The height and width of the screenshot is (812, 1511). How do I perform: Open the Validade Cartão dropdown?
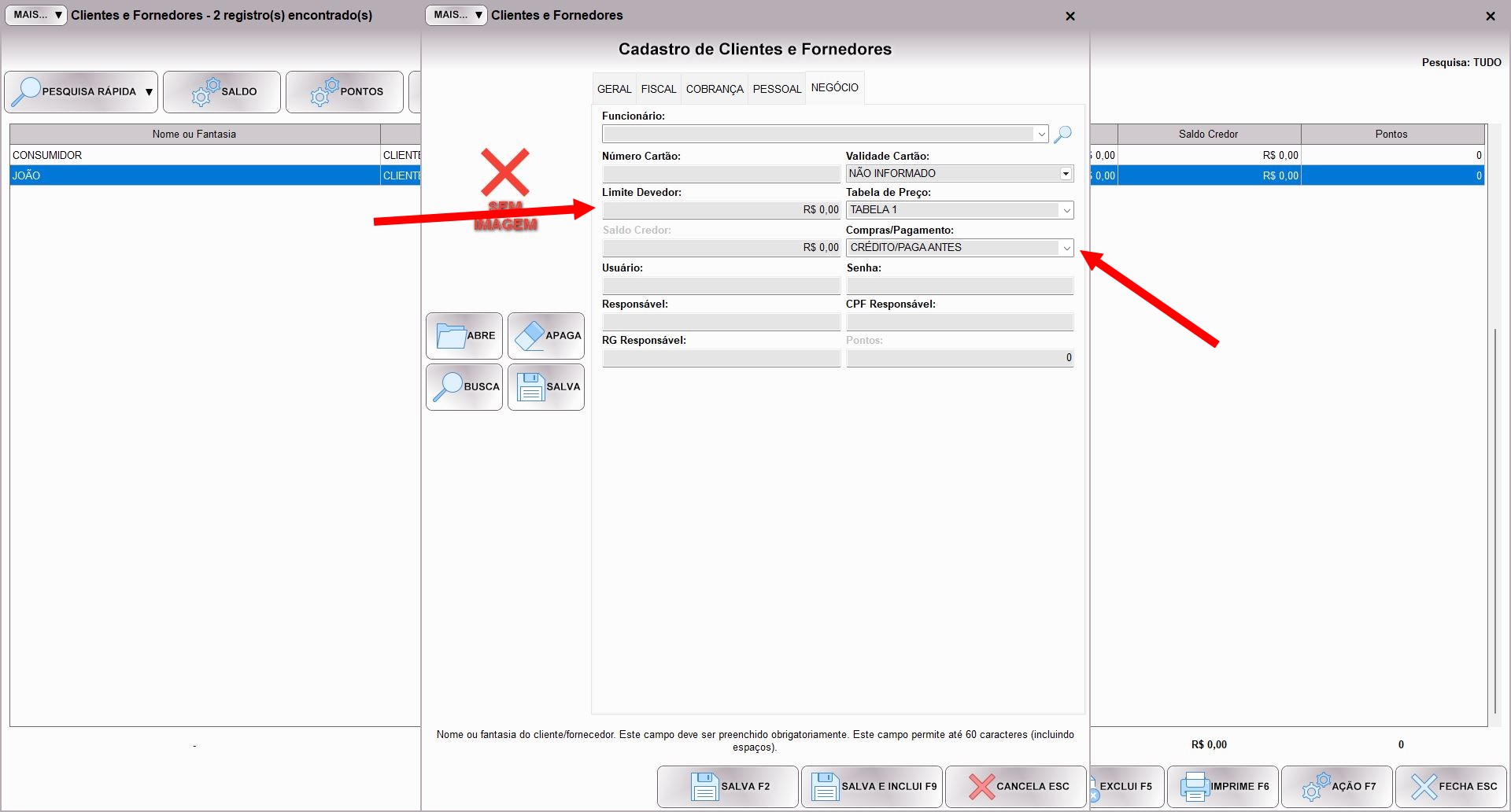click(x=1066, y=174)
